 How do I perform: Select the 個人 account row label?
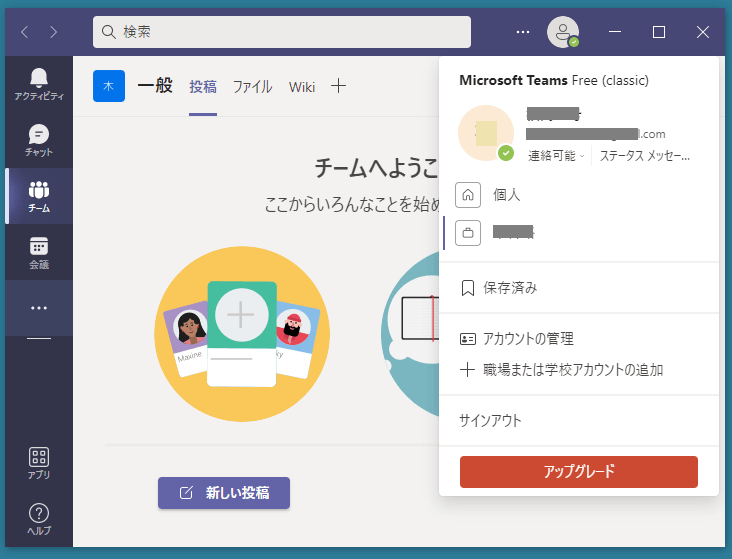(507, 195)
